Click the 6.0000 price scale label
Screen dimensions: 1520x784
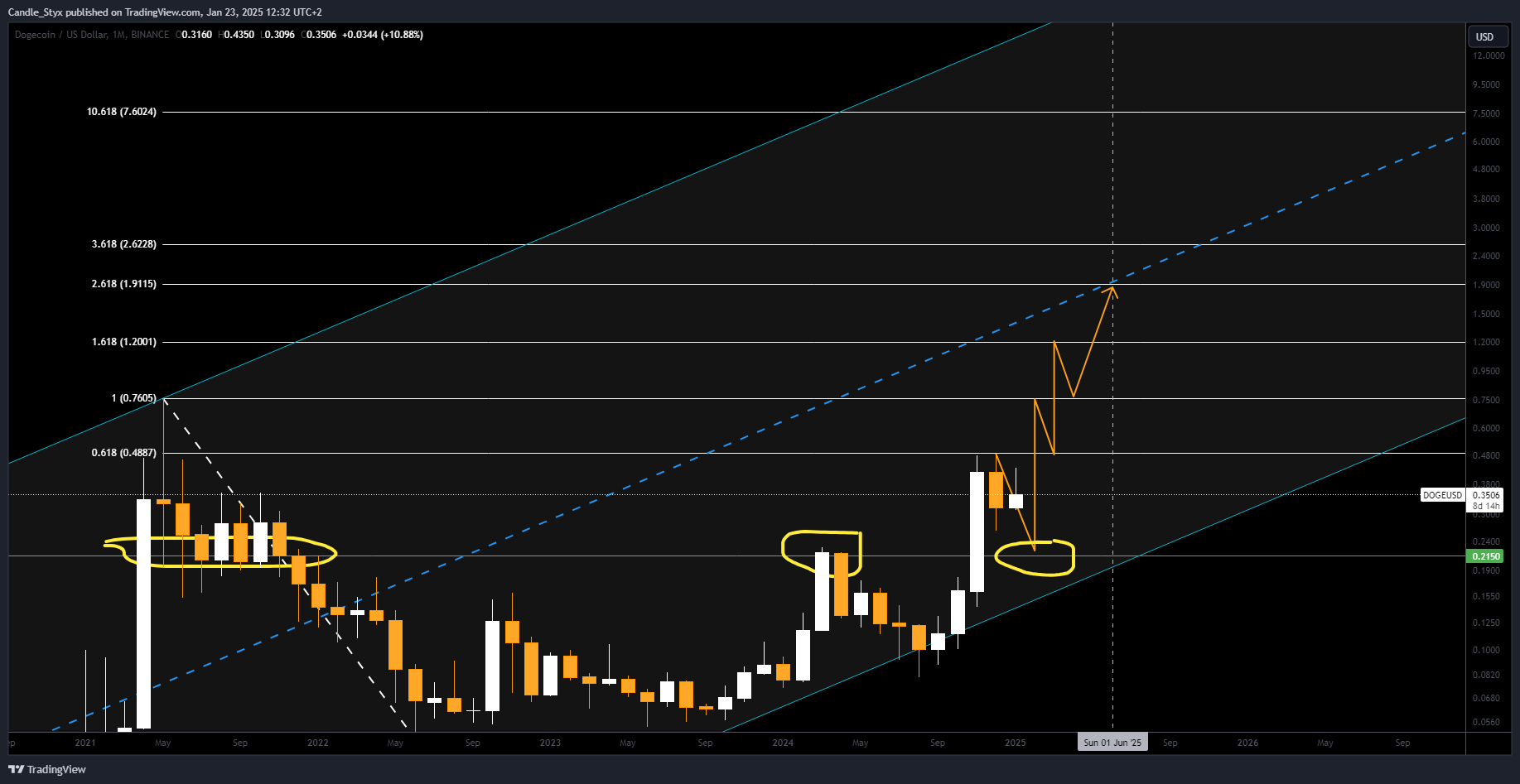(x=1486, y=142)
